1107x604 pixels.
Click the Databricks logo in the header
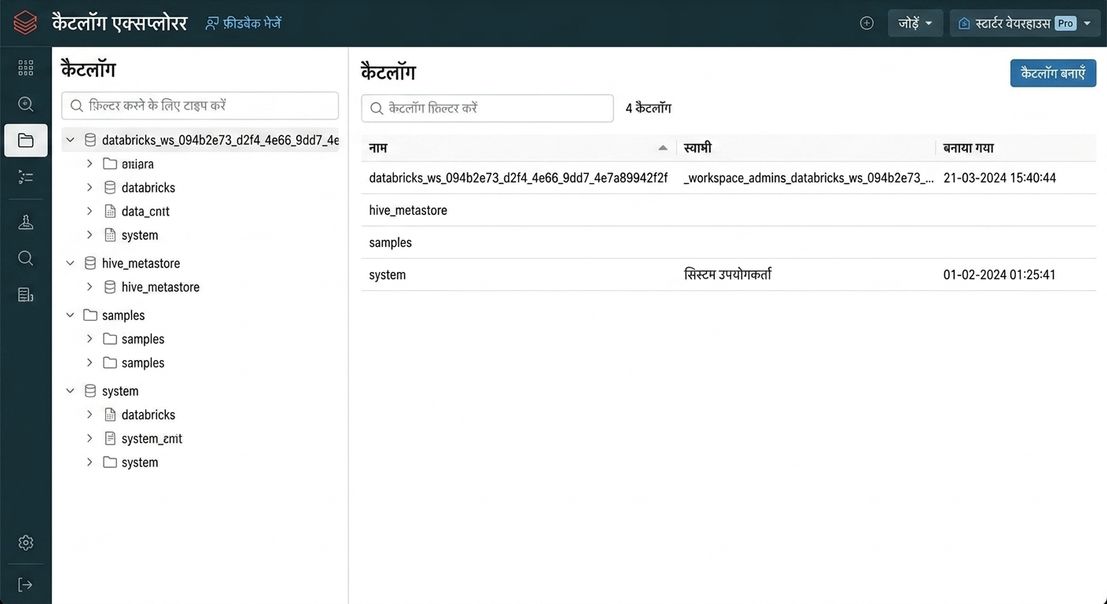click(25, 23)
